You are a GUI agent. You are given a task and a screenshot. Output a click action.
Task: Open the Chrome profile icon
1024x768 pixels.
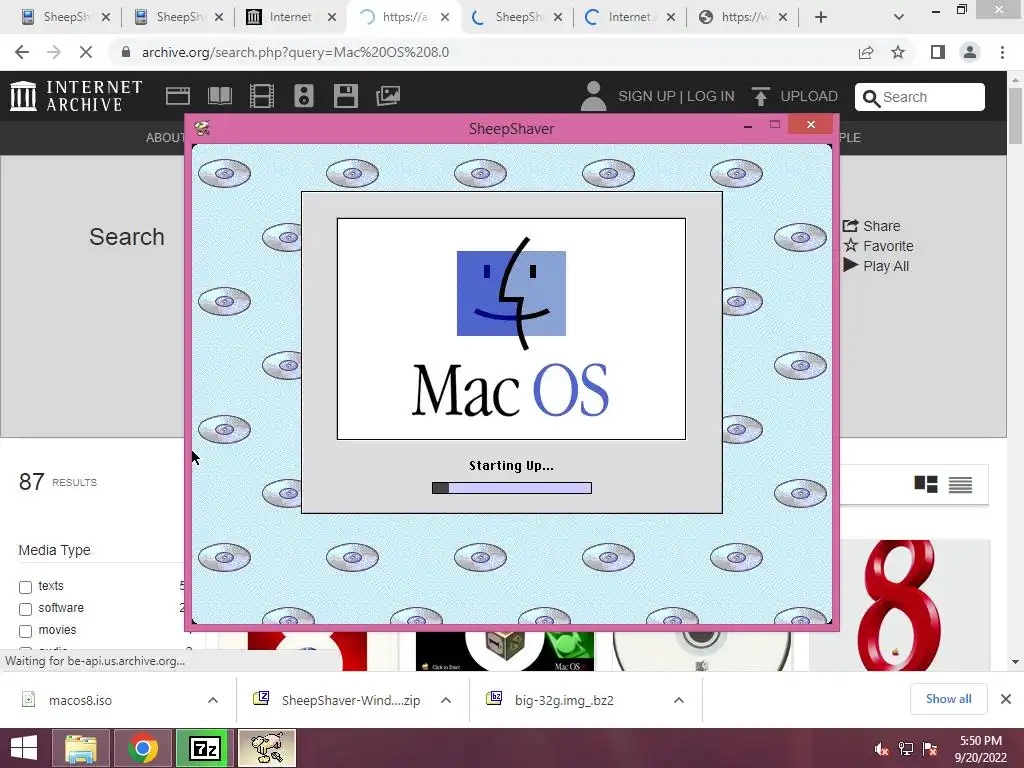pyautogui.click(x=970, y=52)
